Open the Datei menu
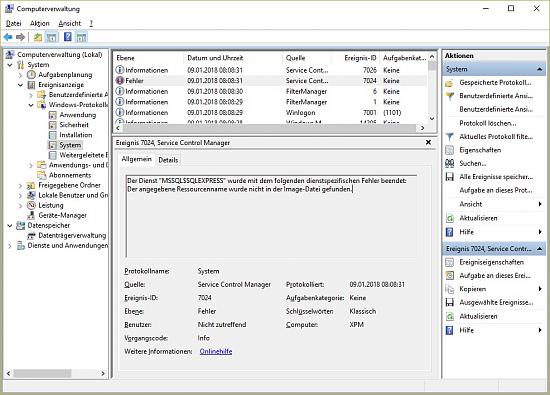Image resolution: width=550 pixels, height=395 pixels. point(14,24)
